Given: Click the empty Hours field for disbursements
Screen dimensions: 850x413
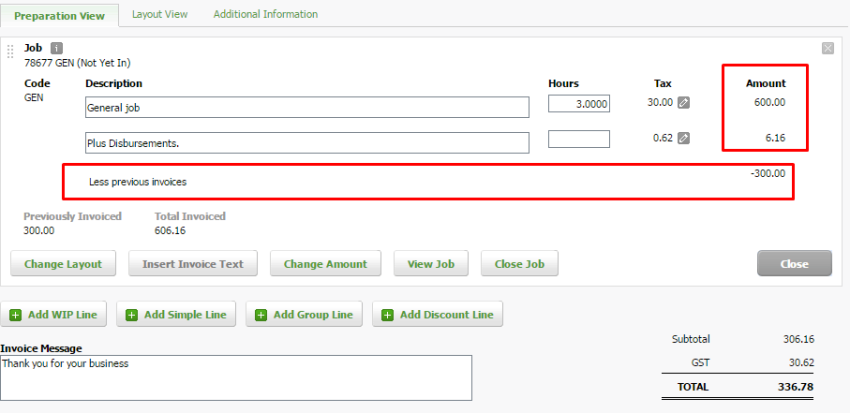Looking at the screenshot, I should (x=579, y=139).
